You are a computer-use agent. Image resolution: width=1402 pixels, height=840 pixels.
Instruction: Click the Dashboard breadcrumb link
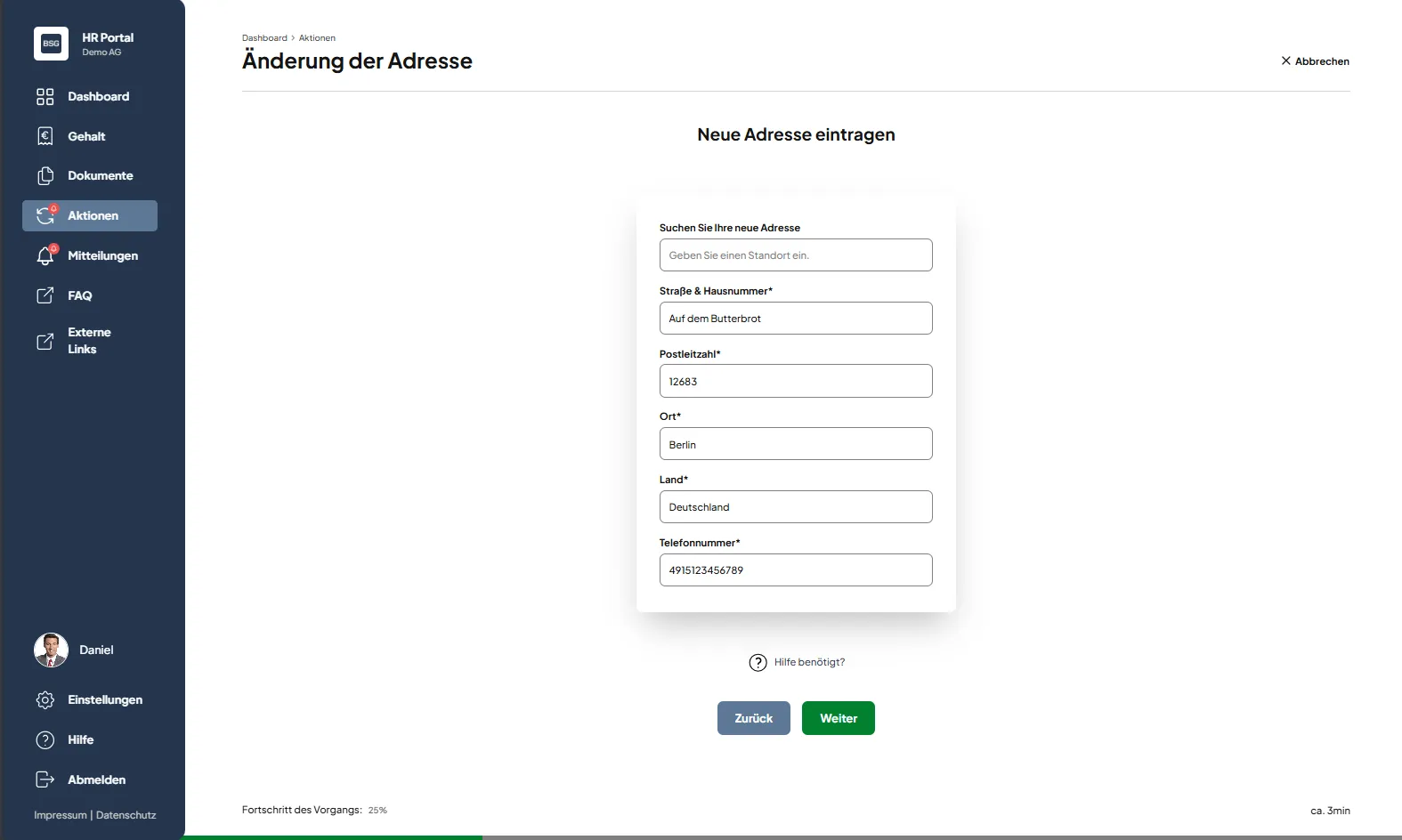(264, 38)
